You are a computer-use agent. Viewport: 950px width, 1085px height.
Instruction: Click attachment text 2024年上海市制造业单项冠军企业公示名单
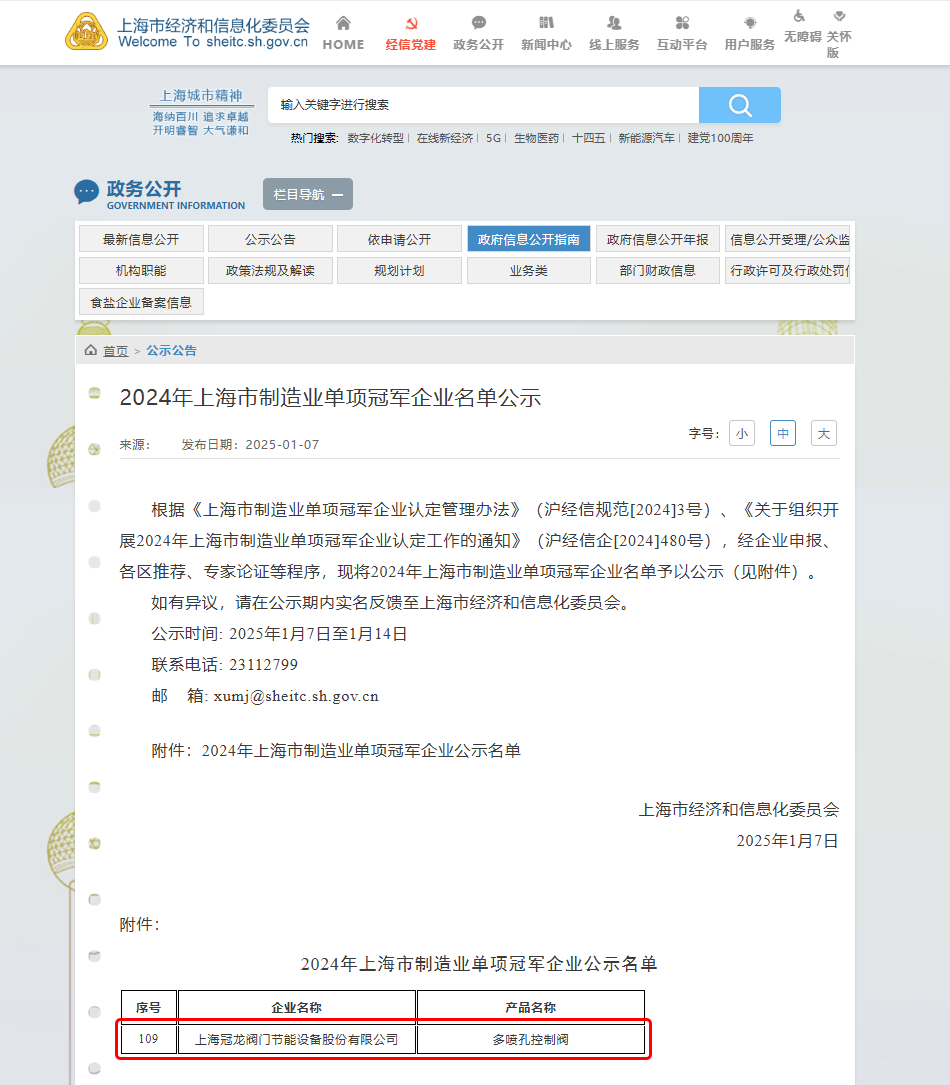[360, 751]
